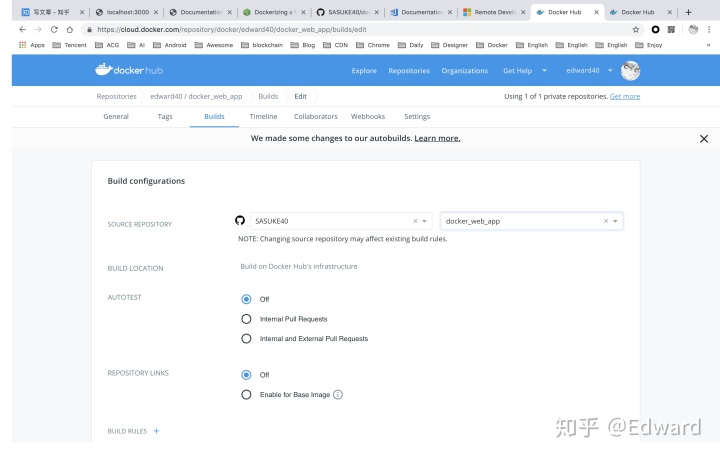Switch to the Builds tab
Screen dimensions: 720x456
pos(214,117)
